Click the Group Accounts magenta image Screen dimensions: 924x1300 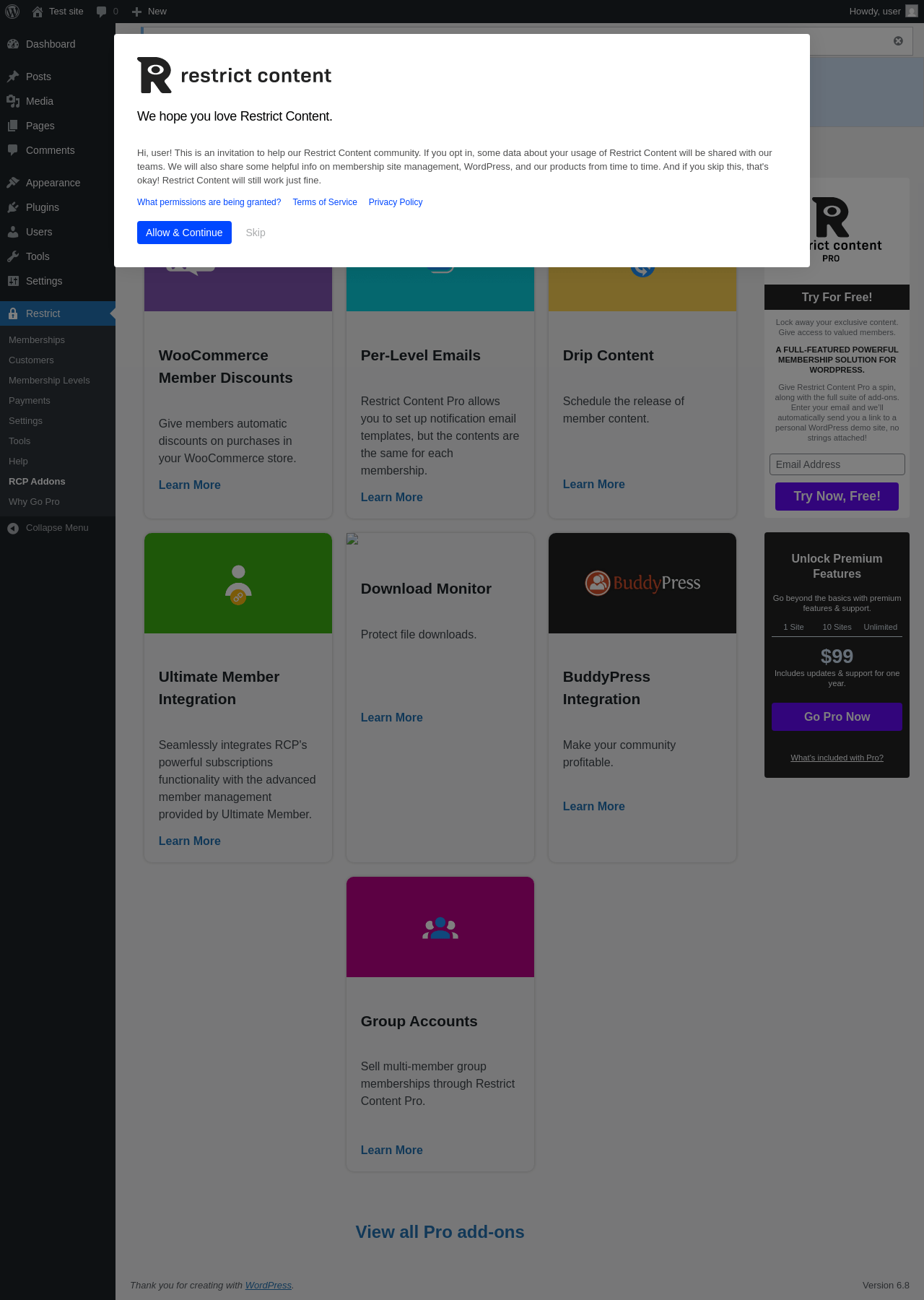pyautogui.click(x=440, y=927)
